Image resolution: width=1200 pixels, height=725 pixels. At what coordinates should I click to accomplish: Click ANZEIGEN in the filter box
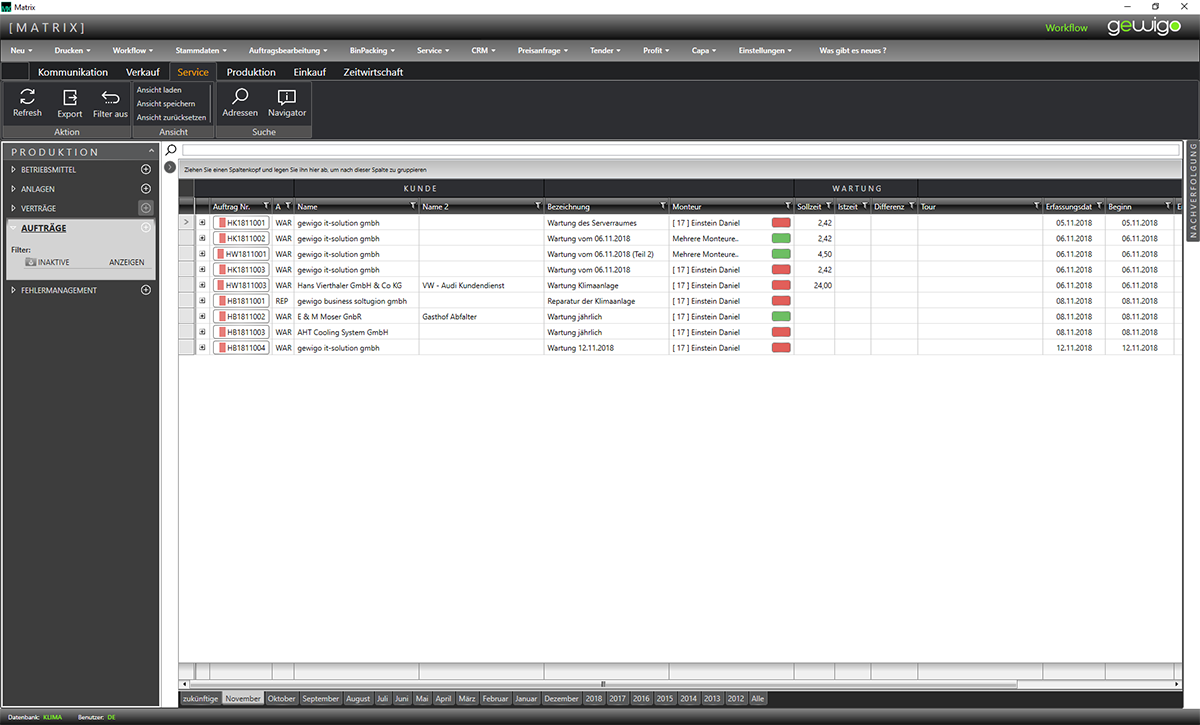pyautogui.click(x=126, y=262)
